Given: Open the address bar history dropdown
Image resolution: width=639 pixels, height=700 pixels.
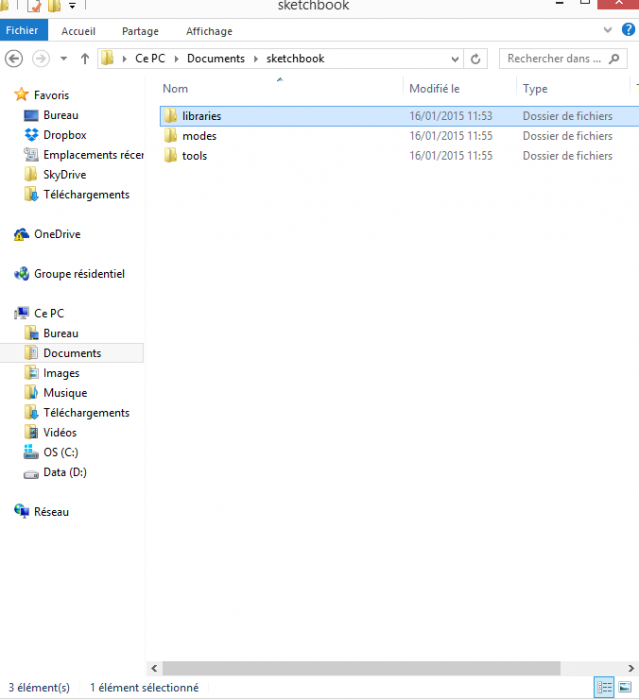Looking at the screenshot, I should [x=456, y=59].
